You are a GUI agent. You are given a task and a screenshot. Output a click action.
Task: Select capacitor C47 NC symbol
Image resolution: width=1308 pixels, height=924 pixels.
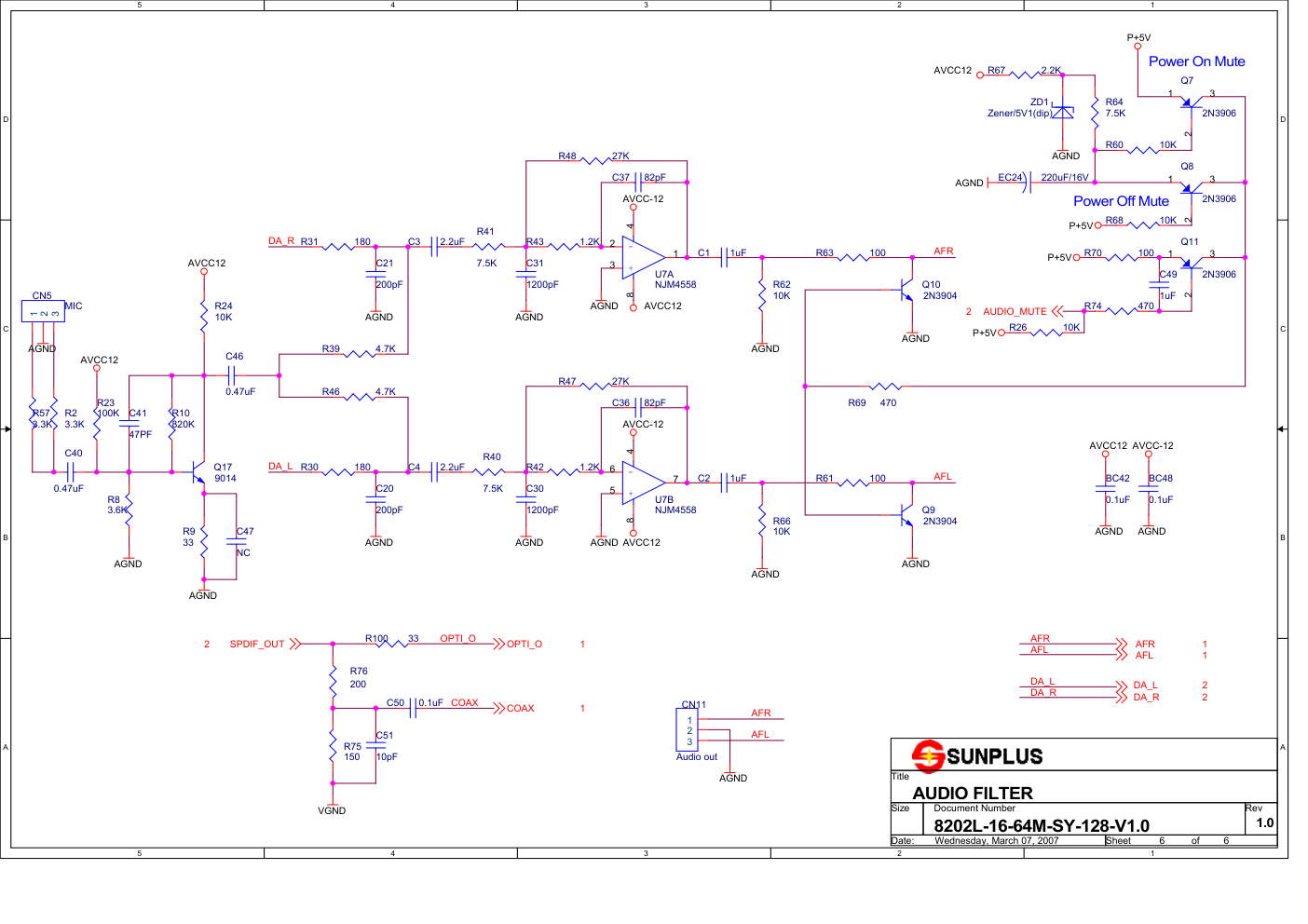pos(236,542)
